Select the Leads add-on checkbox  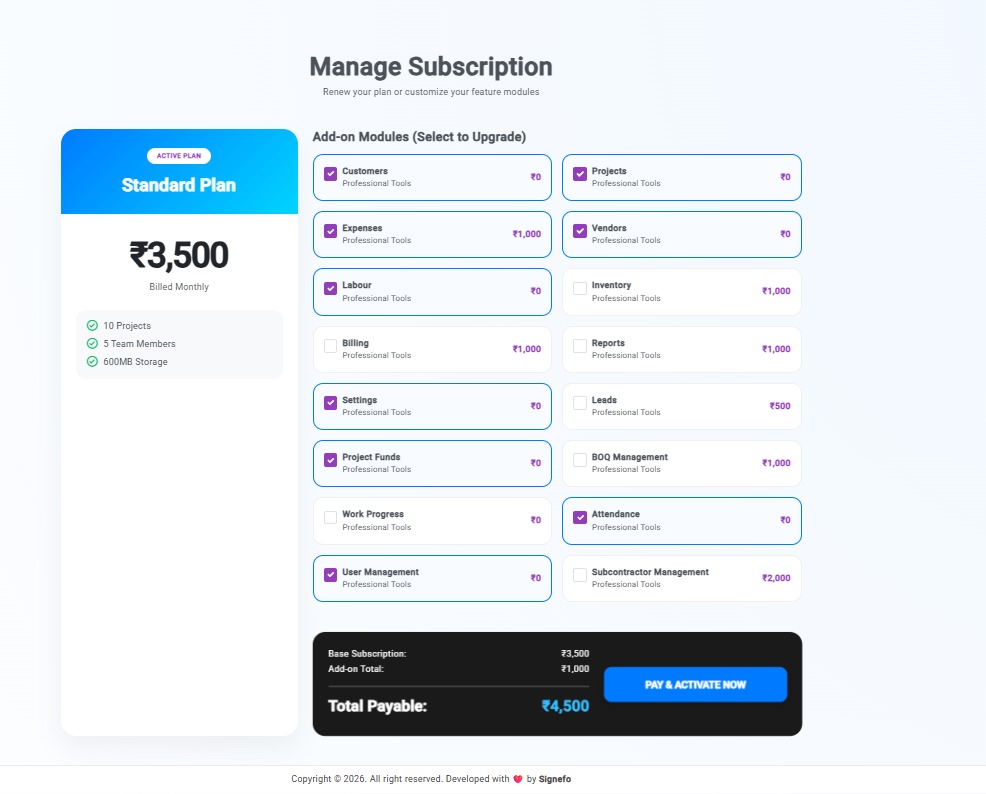[580, 403]
